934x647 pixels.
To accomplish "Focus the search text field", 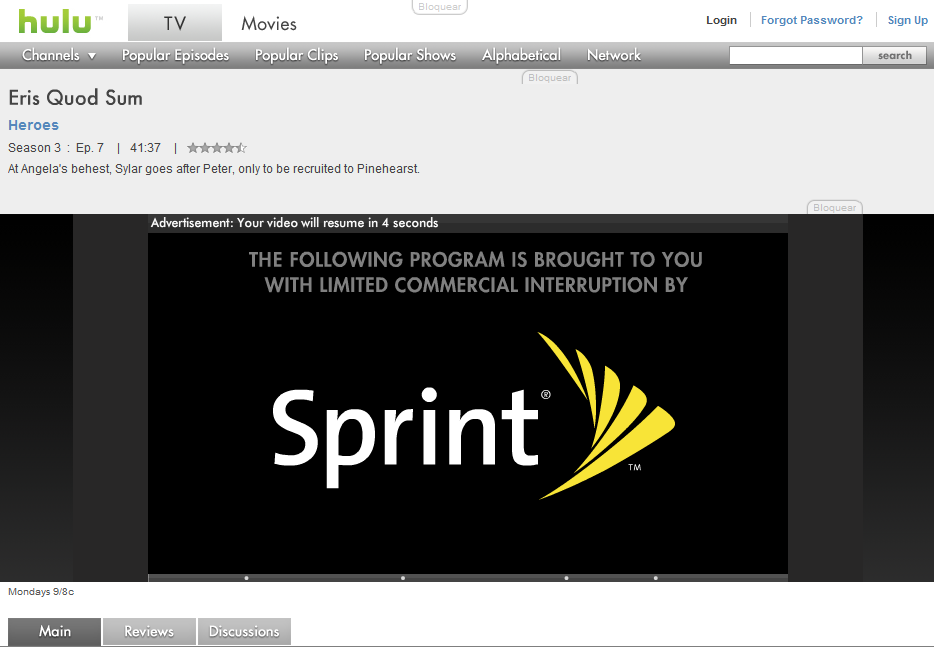I will coord(796,55).
